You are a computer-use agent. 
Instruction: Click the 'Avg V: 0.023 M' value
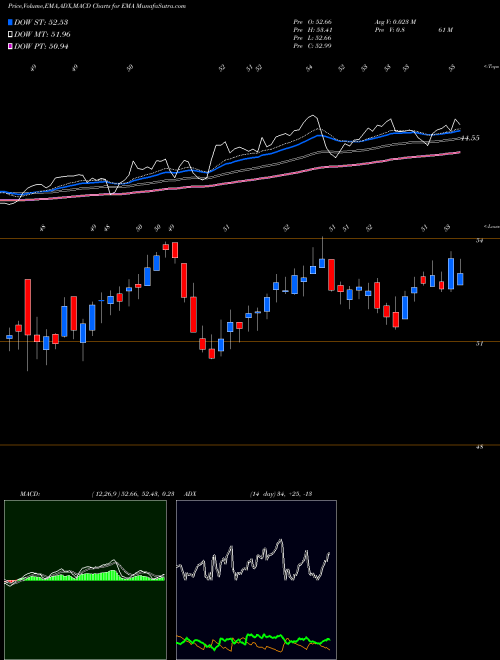click(x=395, y=22)
